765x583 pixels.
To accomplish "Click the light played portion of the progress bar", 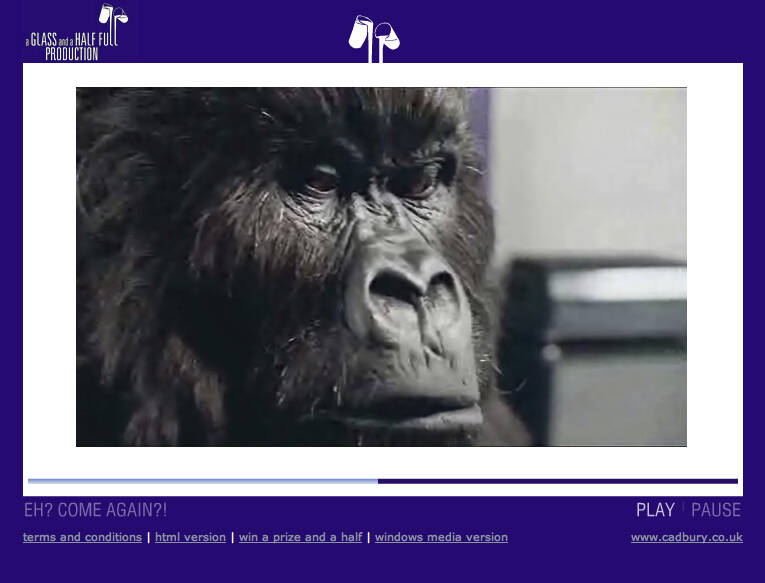I will click(200, 481).
